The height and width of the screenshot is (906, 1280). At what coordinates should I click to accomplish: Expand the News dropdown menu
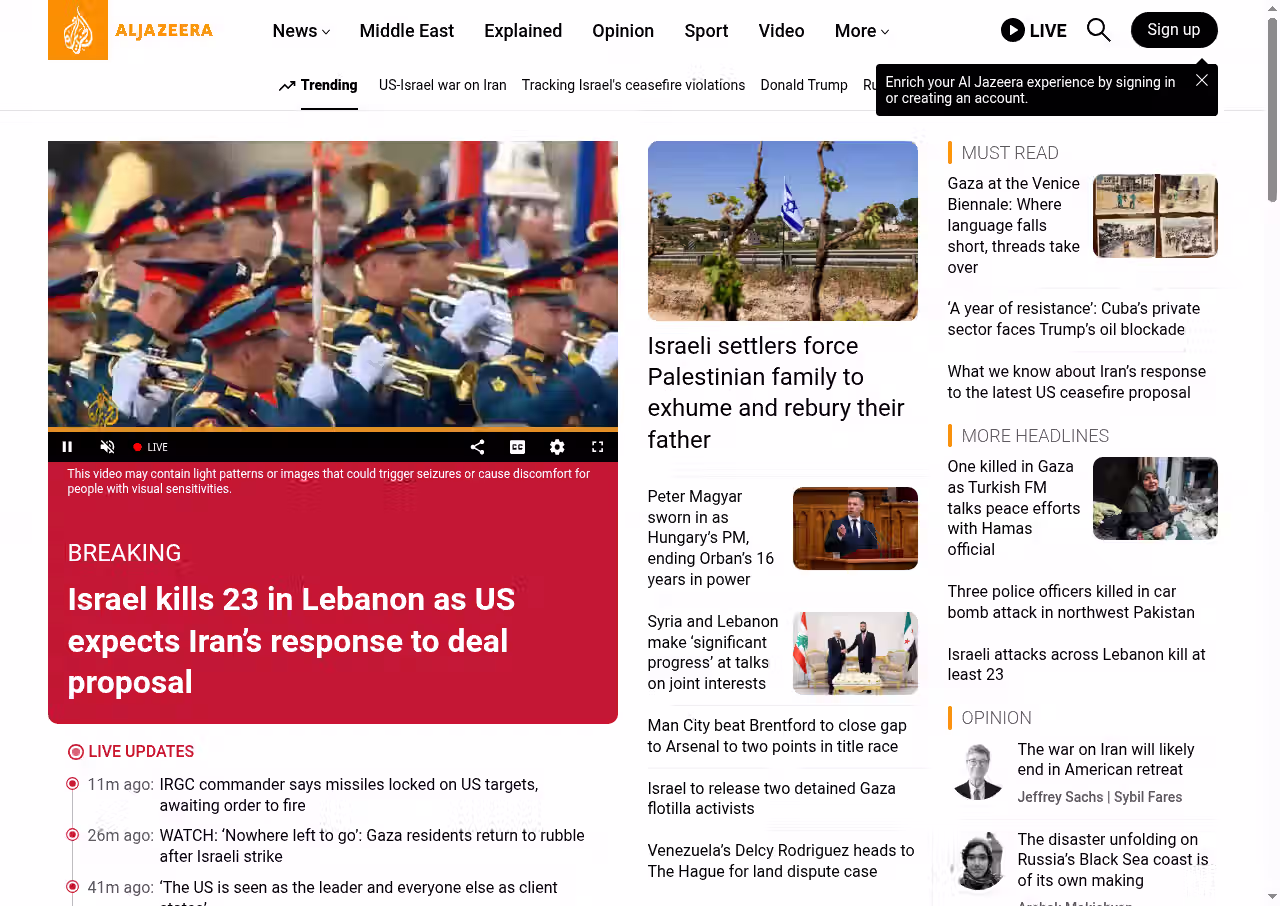click(x=301, y=31)
